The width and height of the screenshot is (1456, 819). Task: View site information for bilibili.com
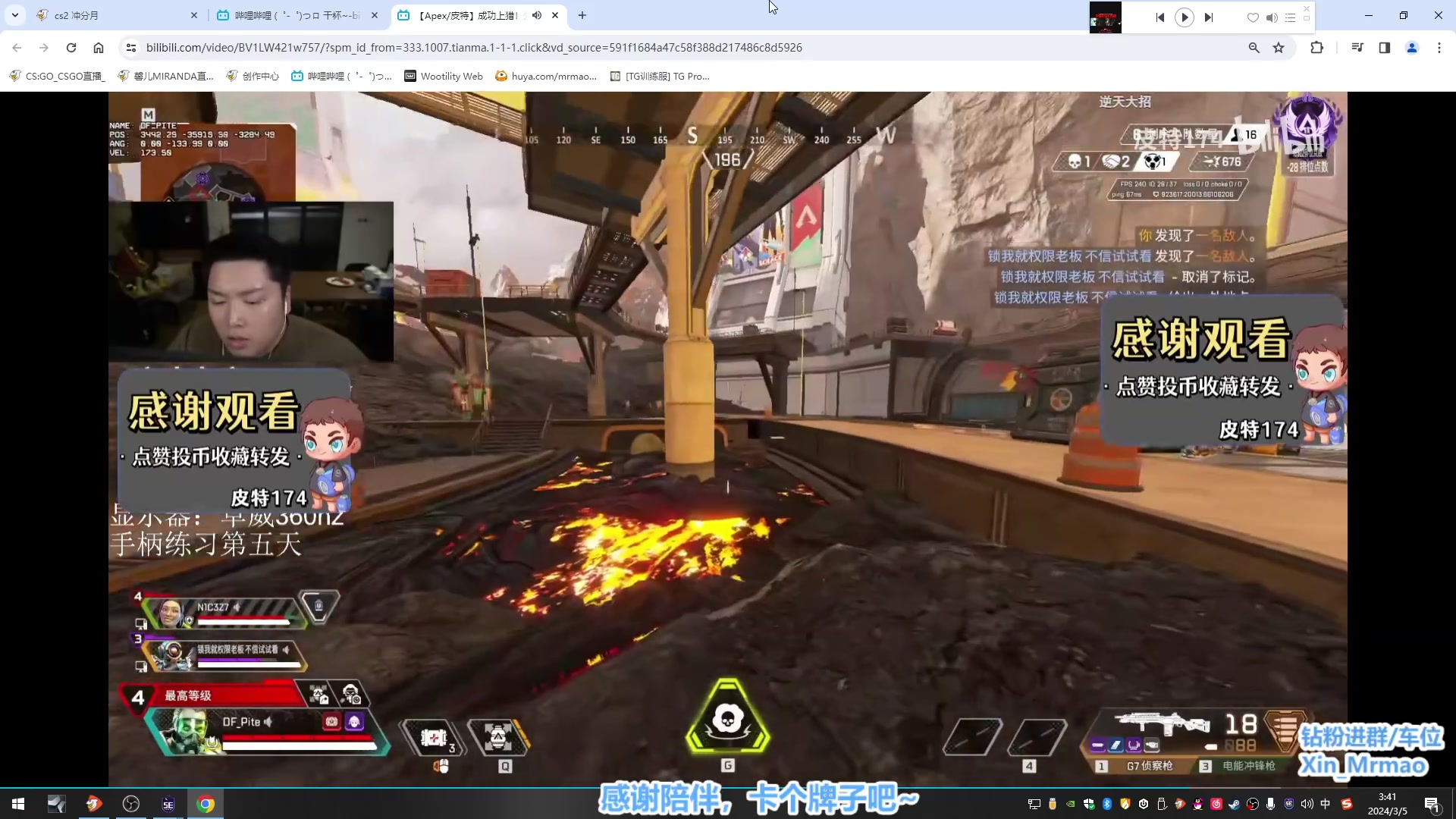pos(131,48)
